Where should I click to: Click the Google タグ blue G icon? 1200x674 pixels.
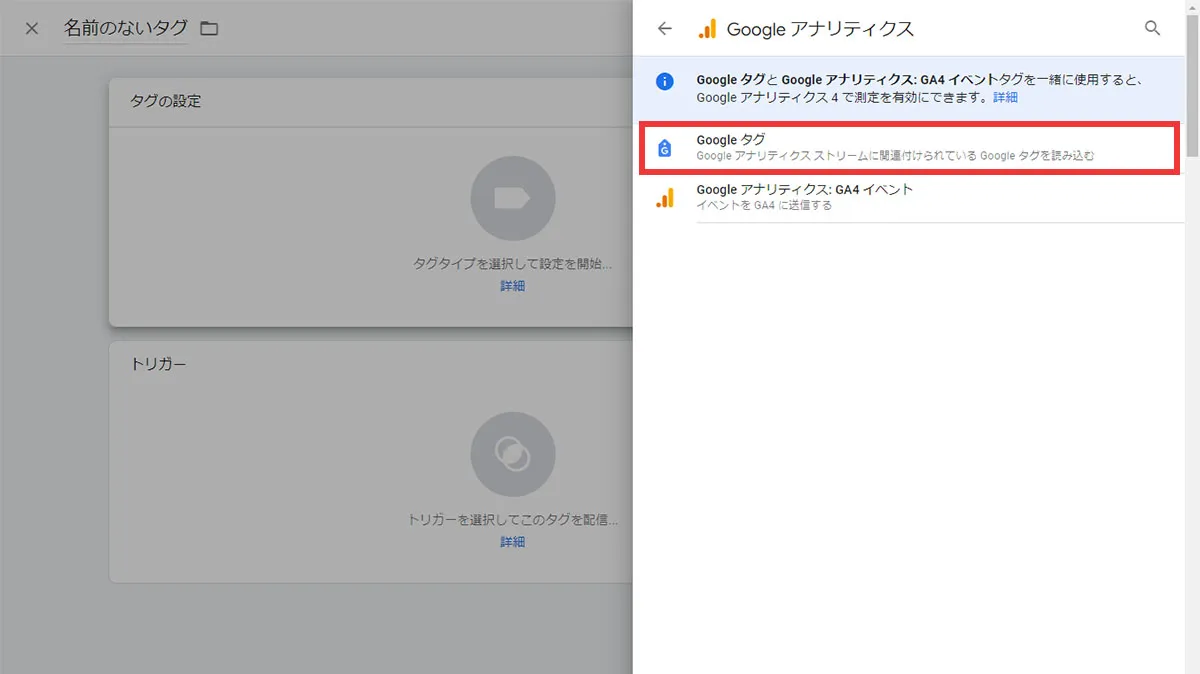point(666,146)
